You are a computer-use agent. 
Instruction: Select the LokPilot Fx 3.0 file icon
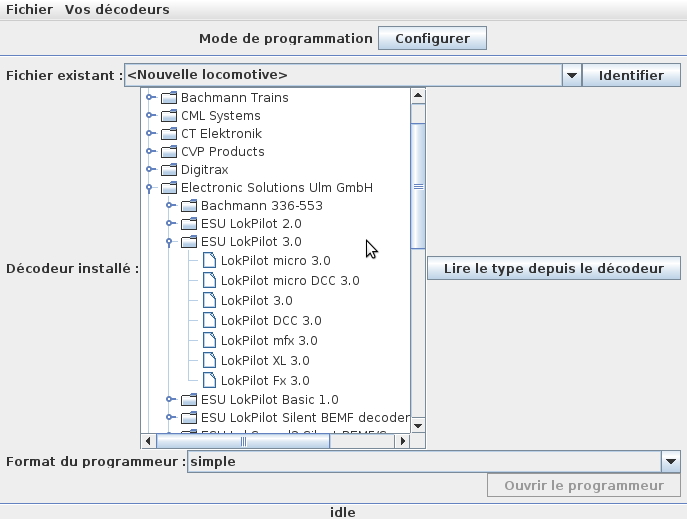[x=209, y=381]
